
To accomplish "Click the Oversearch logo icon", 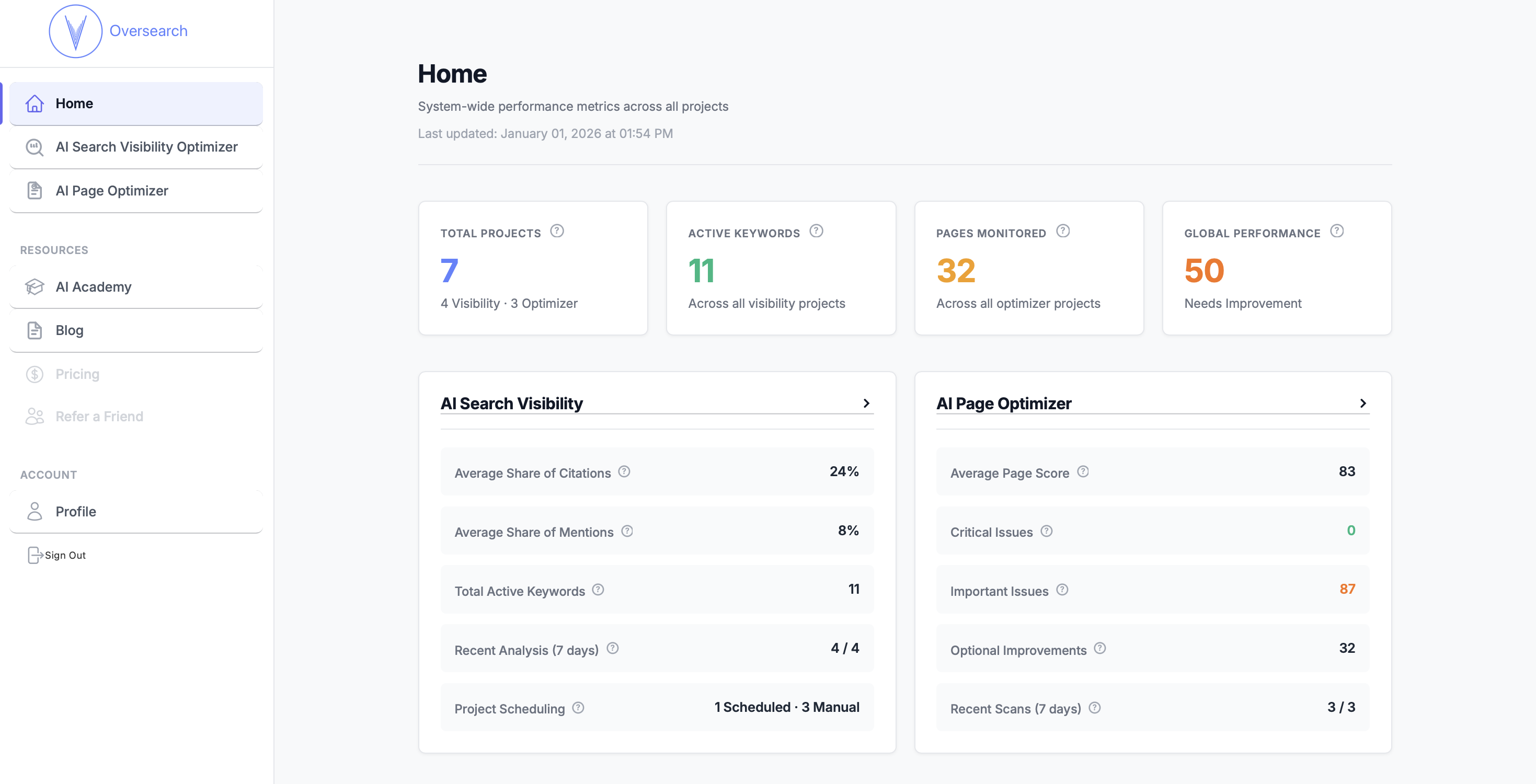I will coord(75,31).
